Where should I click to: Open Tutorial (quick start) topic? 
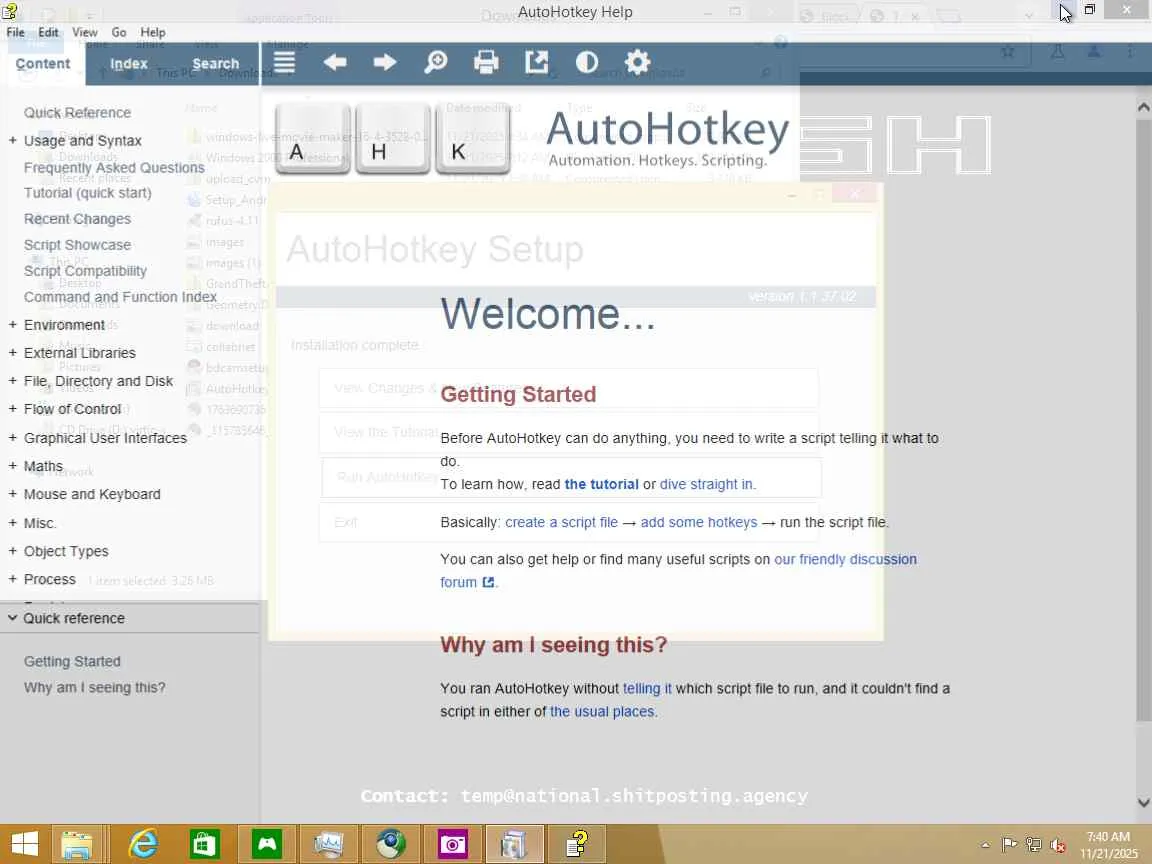coord(87,192)
